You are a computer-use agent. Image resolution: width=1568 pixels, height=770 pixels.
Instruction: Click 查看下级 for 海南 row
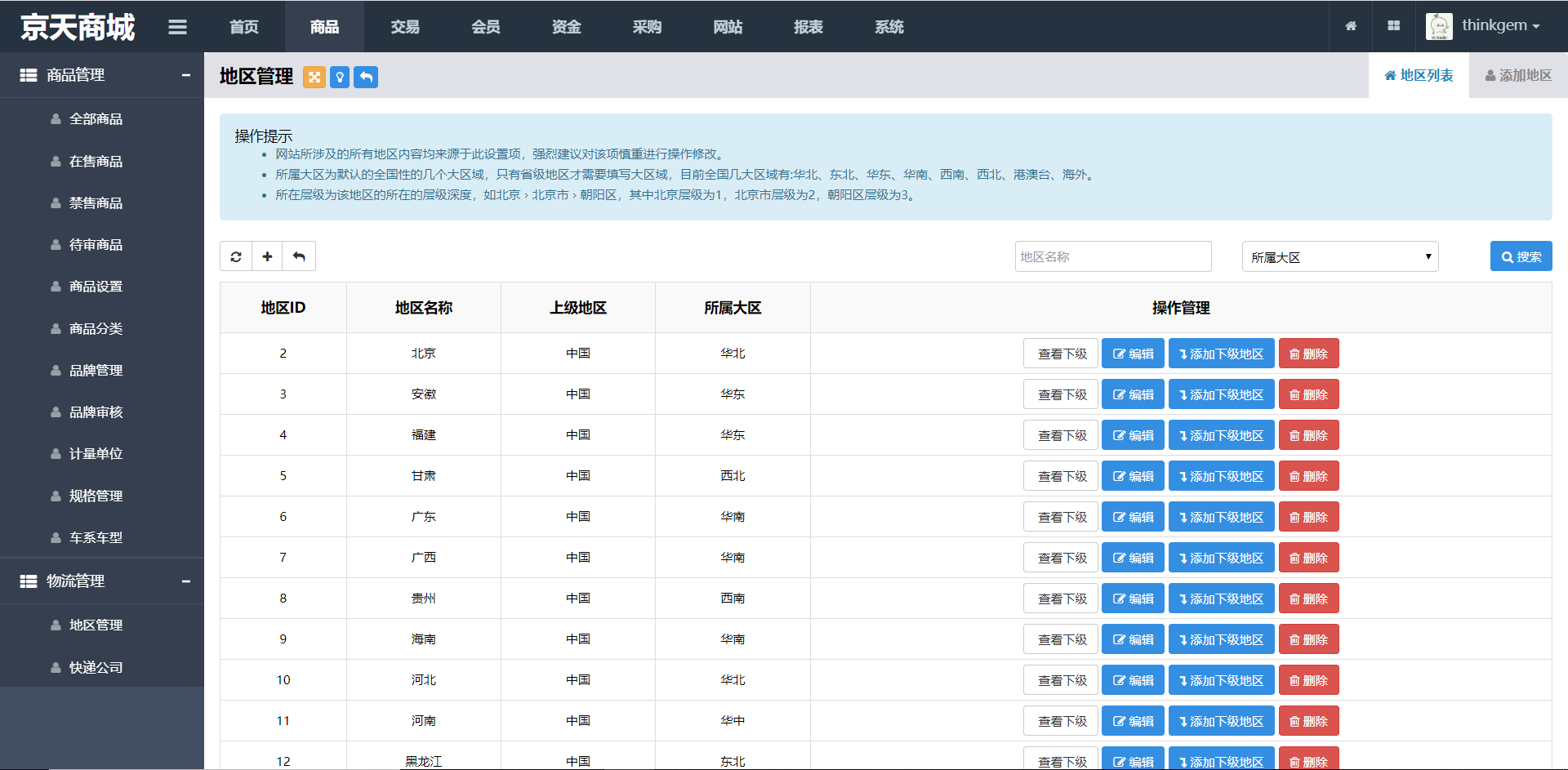[x=1061, y=639]
